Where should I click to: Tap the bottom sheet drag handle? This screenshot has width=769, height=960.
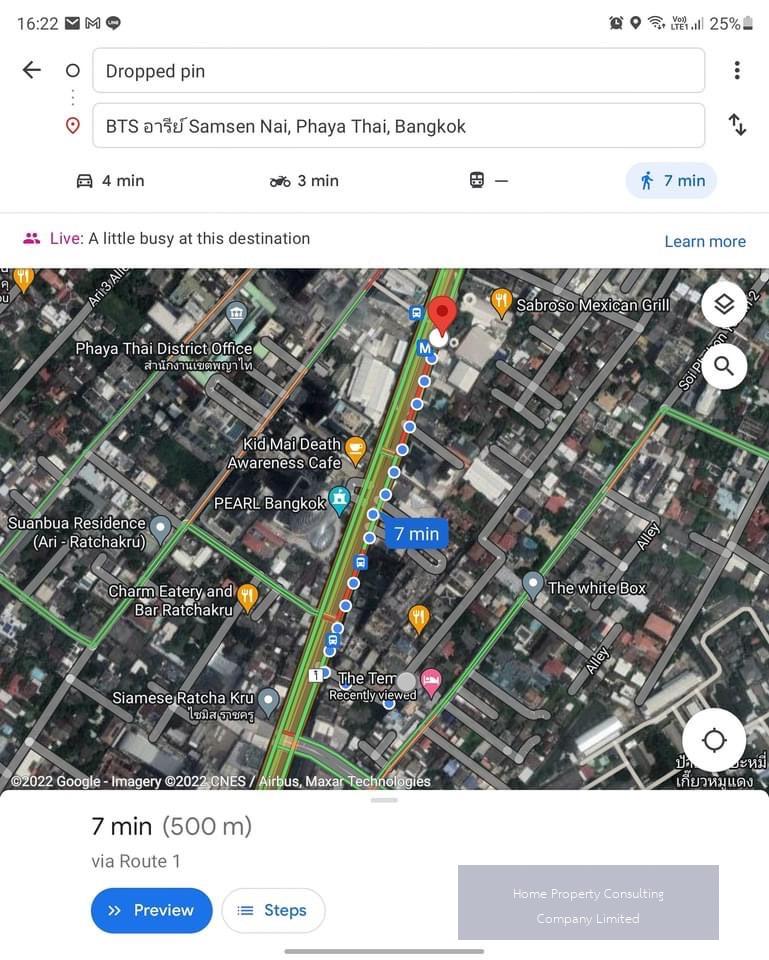coord(384,800)
